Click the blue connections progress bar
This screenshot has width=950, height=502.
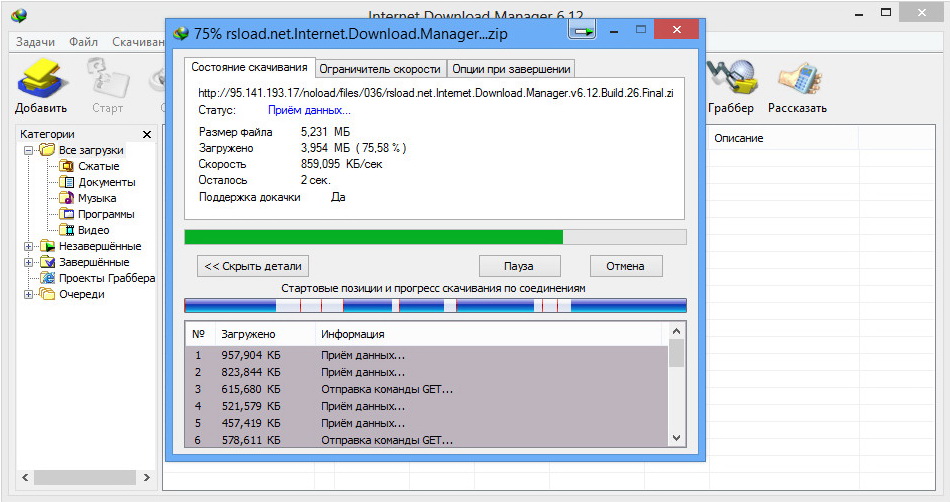click(x=435, y=305)
